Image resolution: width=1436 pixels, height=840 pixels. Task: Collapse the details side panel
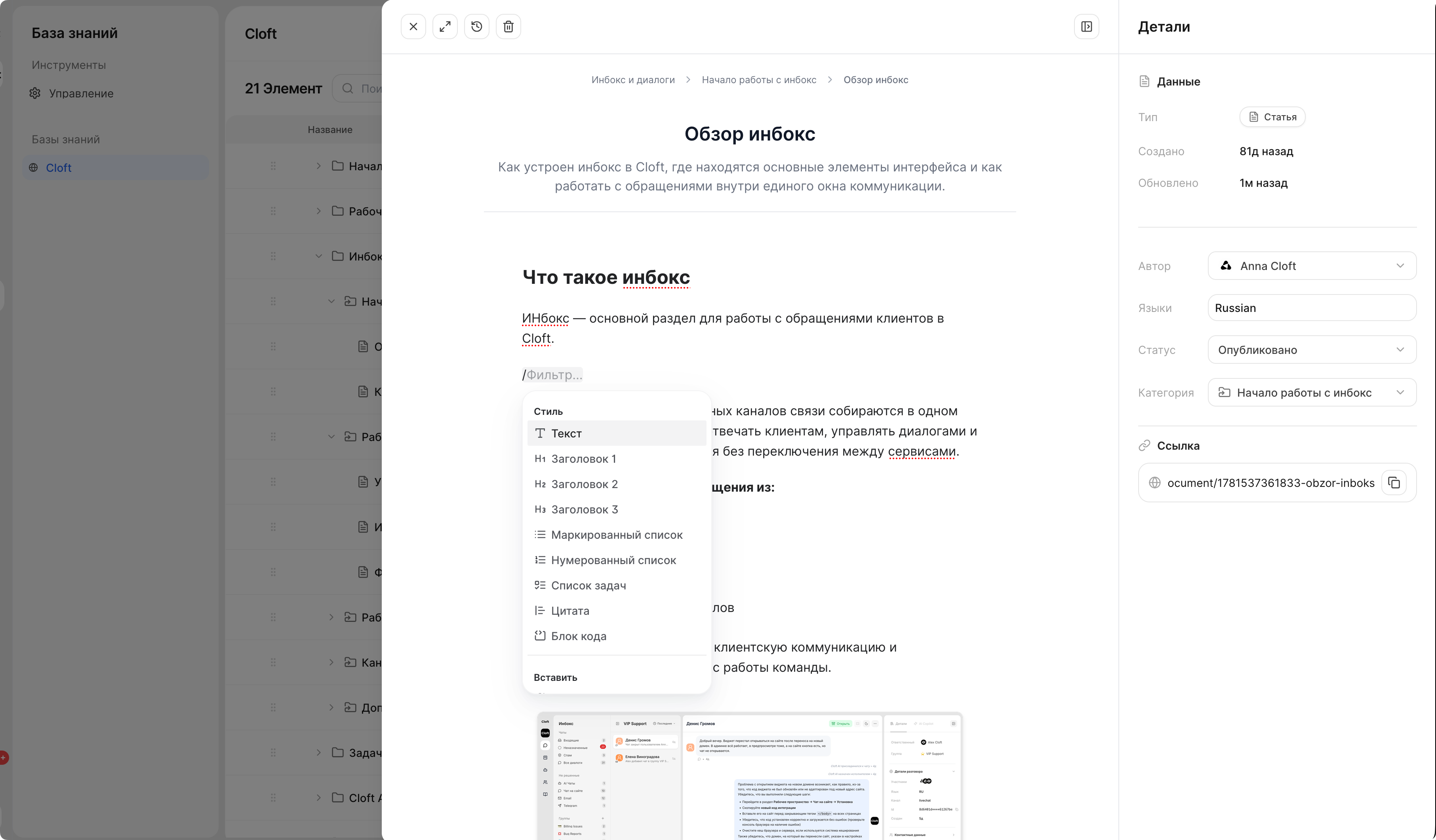pyautogui.click(x=1086, y=27)
